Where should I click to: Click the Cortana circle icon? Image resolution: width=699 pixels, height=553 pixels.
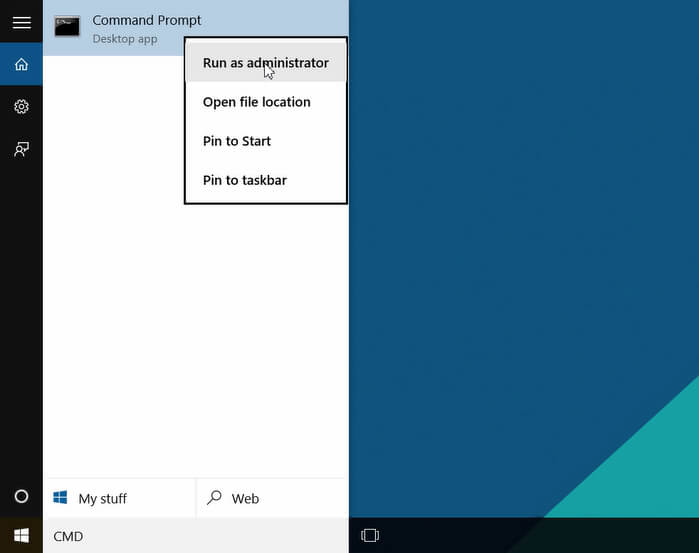click(x=21, y=497)
